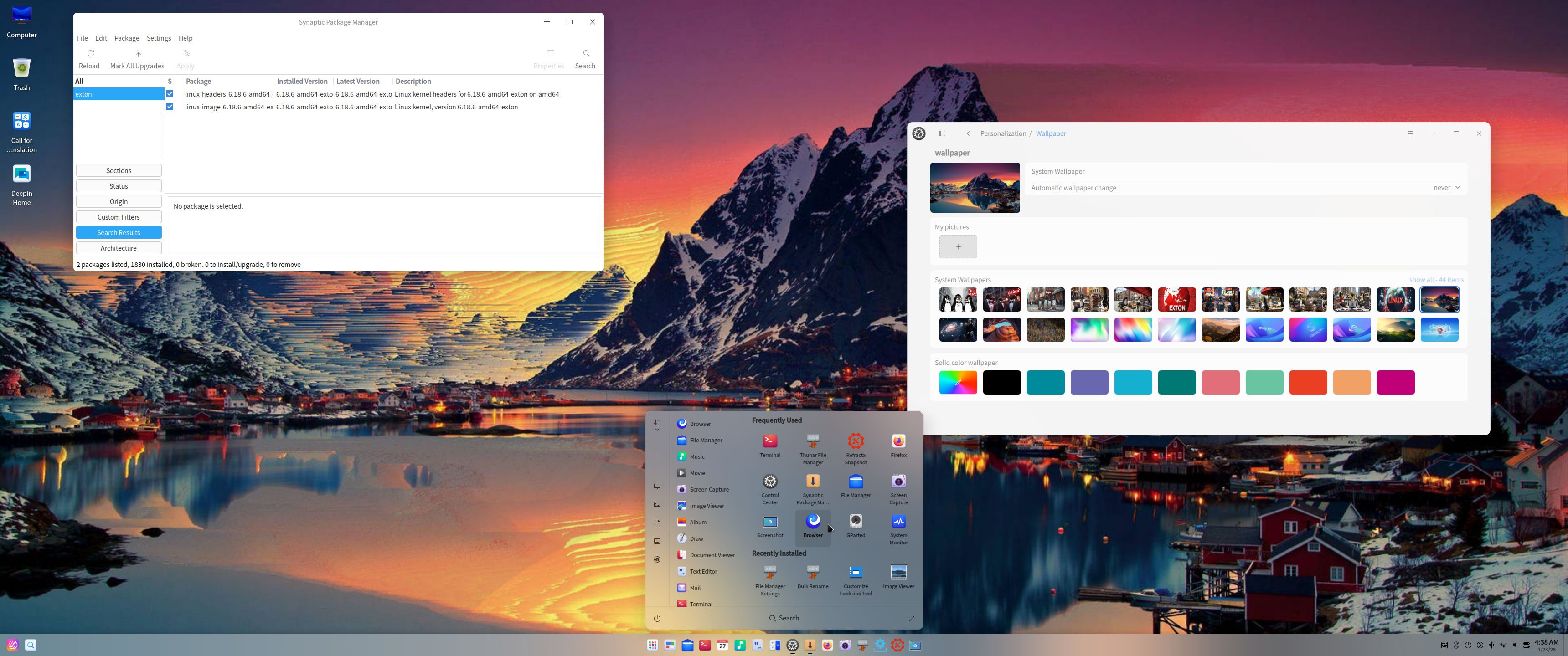Toggle checkbox for linux-image package
The width and height of the screenshot is (1568, 656).
pyautogui.click(x=170, y=107)
